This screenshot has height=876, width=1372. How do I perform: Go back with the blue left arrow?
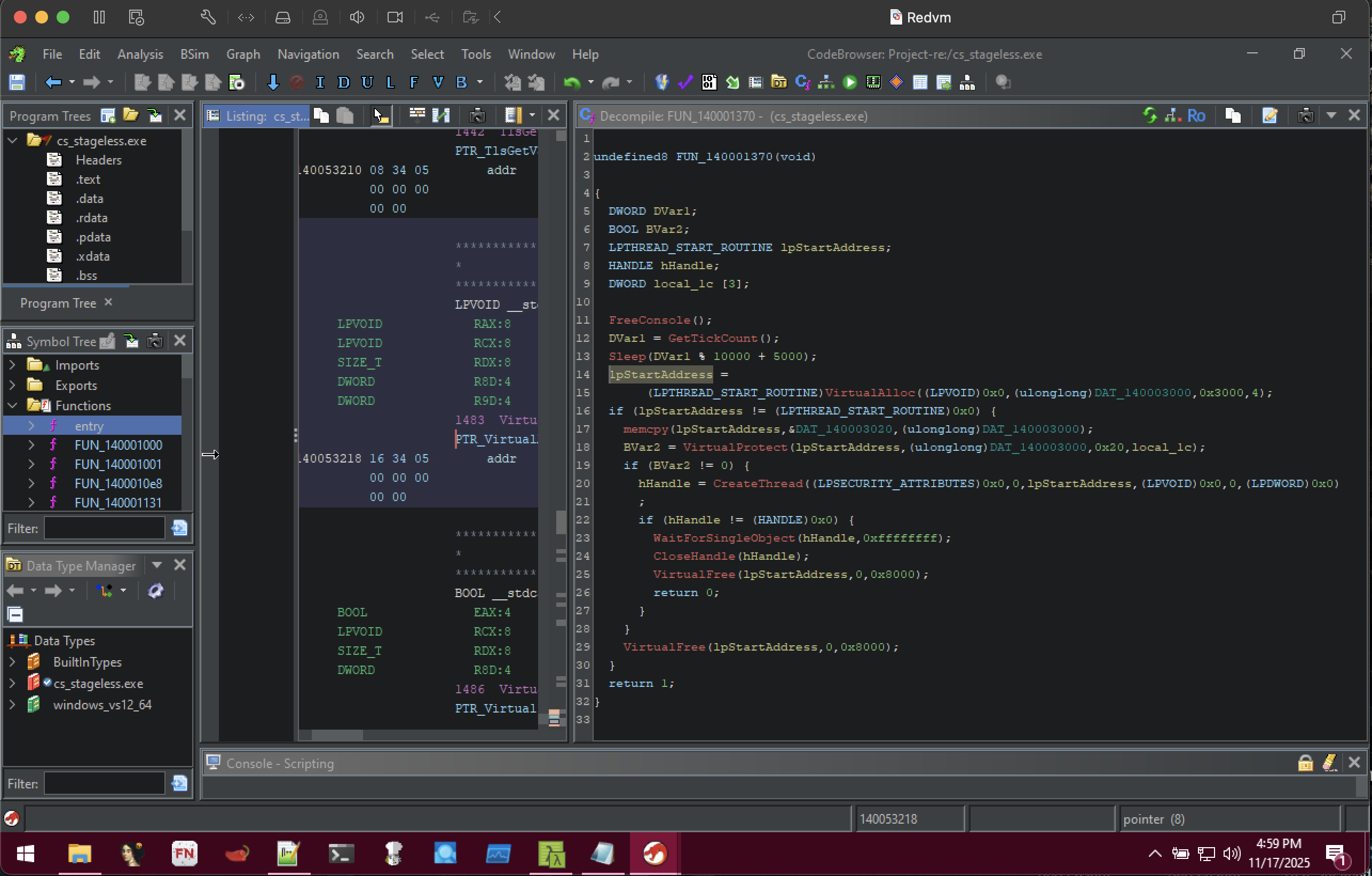point(53,83)
